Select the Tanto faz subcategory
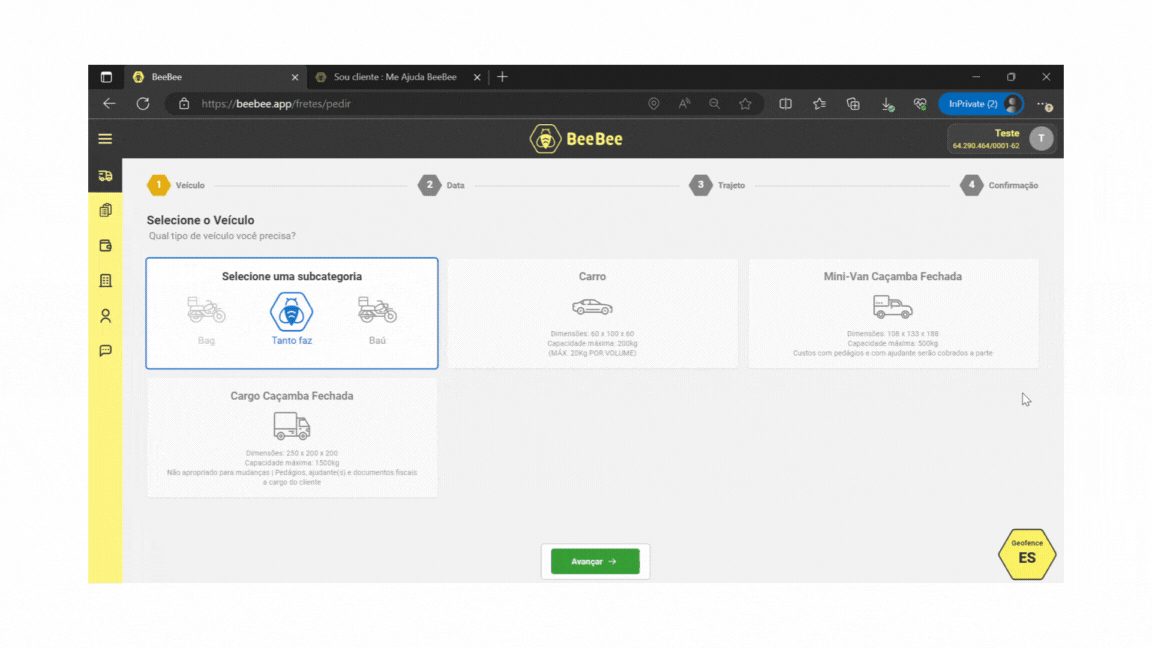The height and width of the screenshot is (648, 1152). [292, 319]
